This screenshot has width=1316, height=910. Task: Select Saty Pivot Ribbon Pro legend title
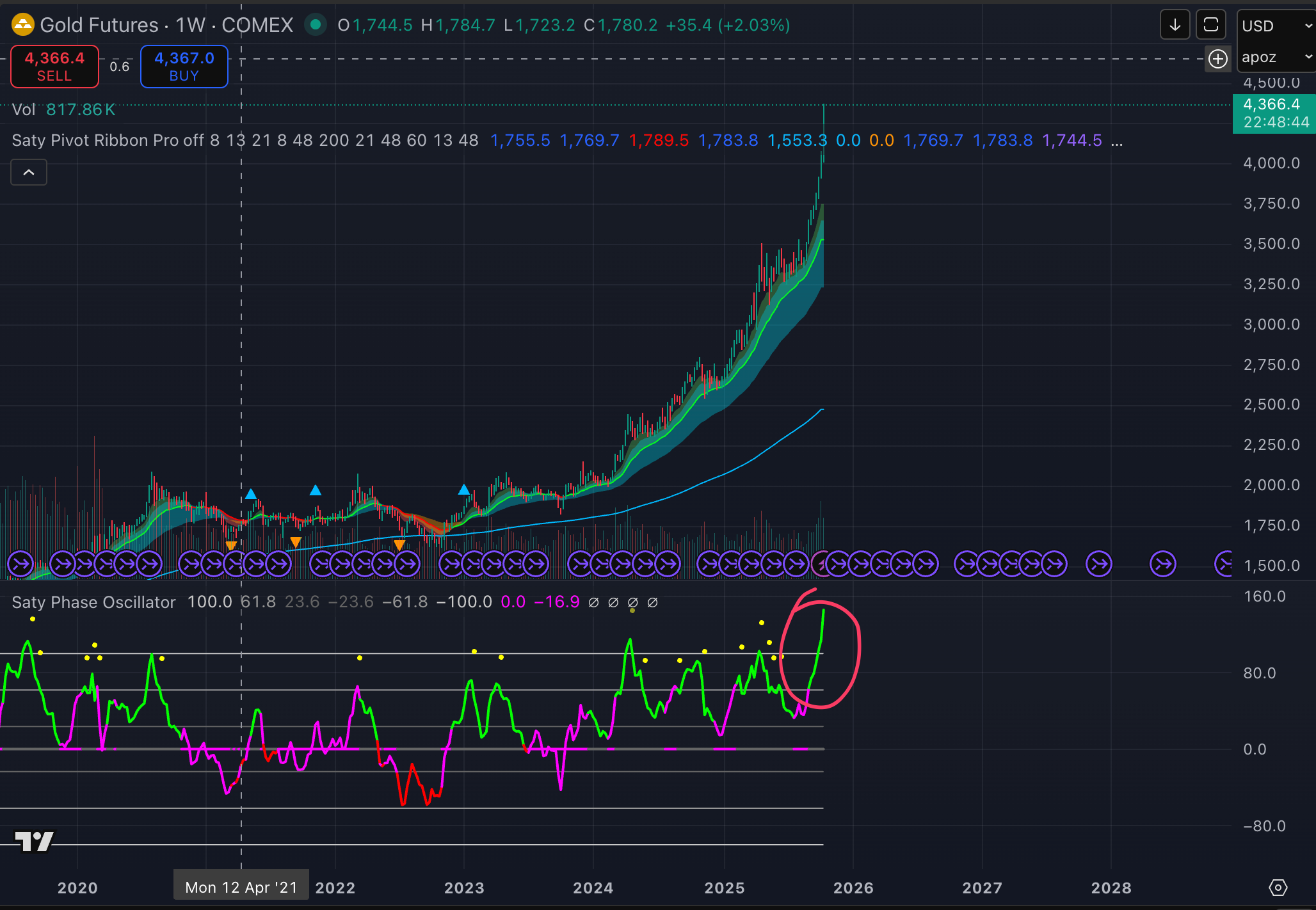click(x=96, y=141)
